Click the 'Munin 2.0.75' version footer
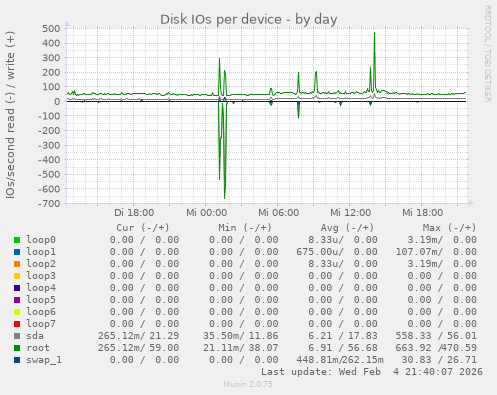 248,384
